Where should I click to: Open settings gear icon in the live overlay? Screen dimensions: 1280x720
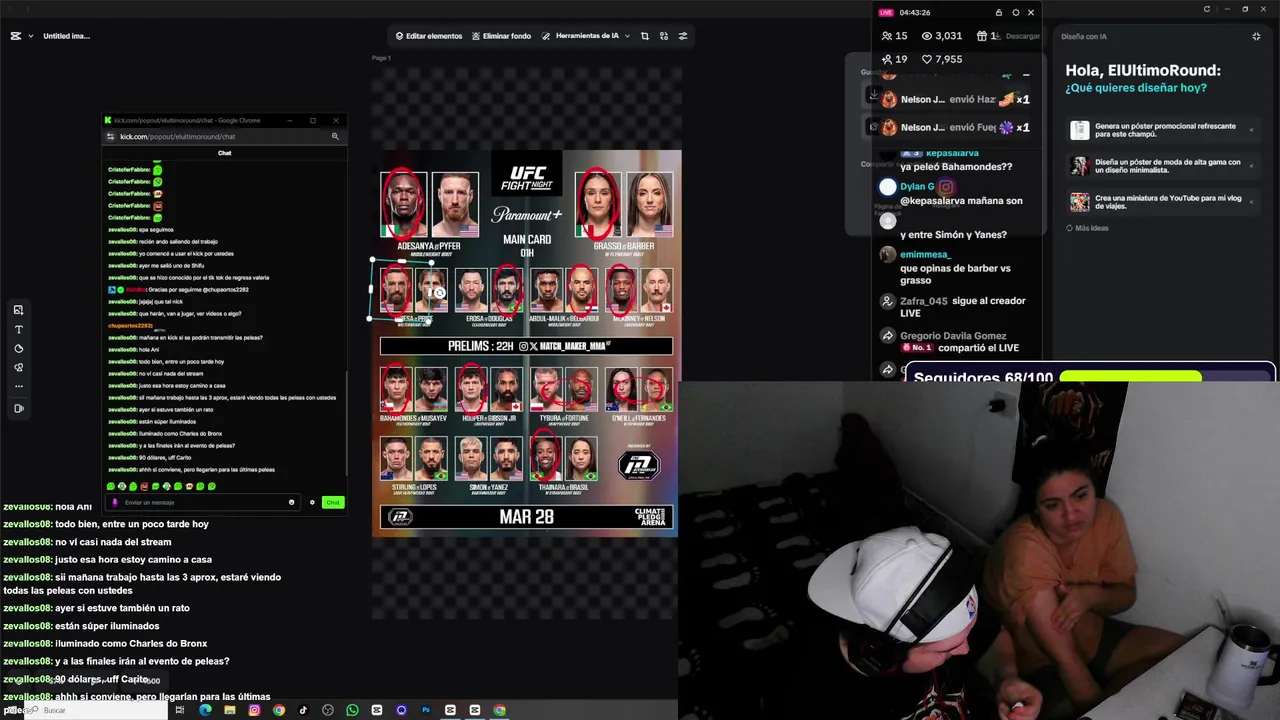tap(1015, 13)
